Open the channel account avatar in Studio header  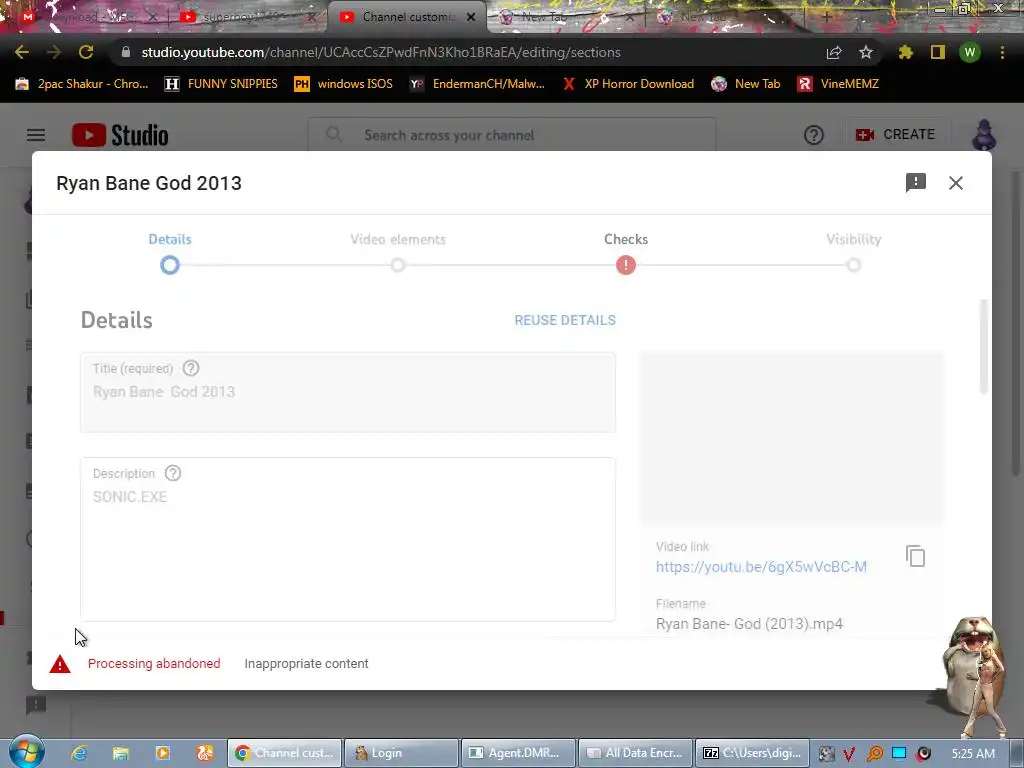click(x=984, y=135)
